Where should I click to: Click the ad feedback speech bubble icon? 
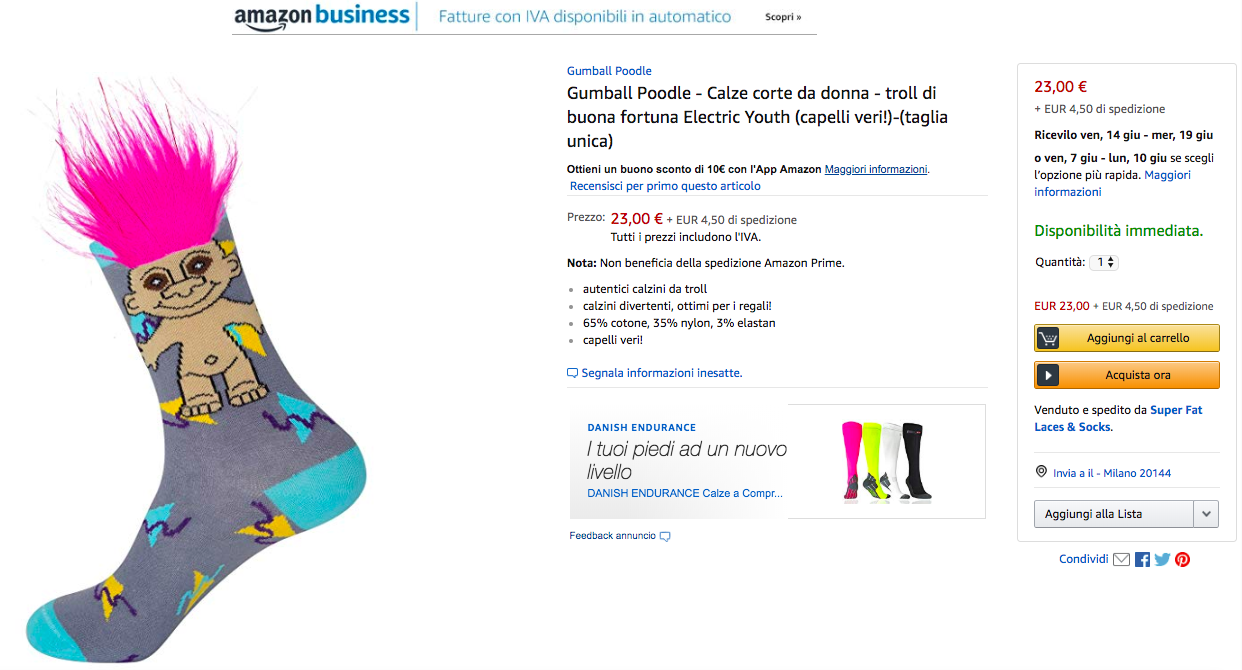pos(665,536)
